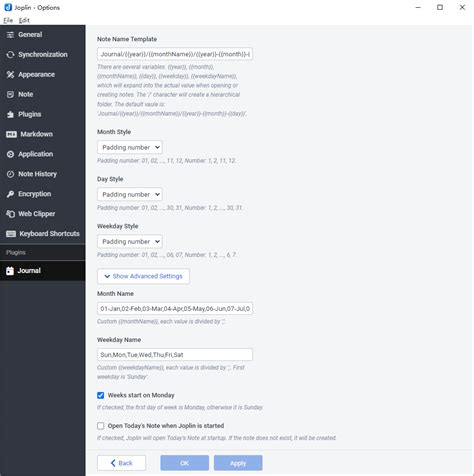Uncheck Weeks start on Monday

(100, 395)
